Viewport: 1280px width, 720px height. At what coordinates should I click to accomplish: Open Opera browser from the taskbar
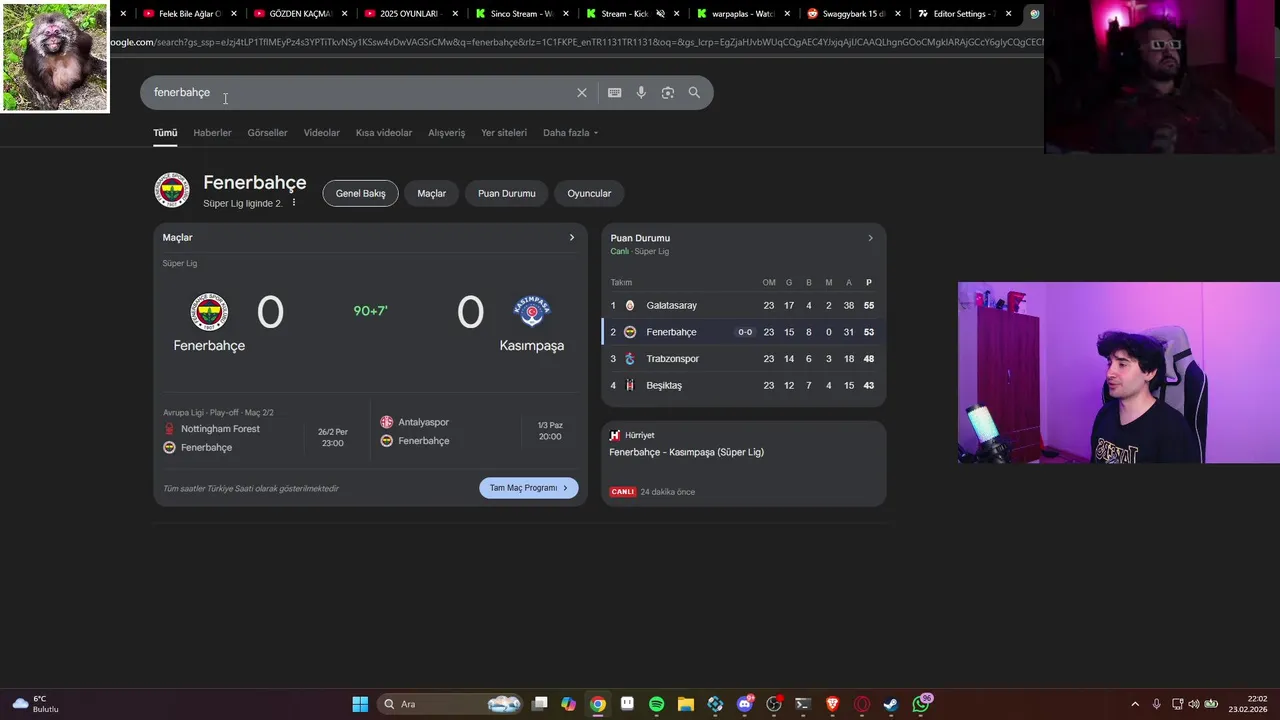coord(862,704)
